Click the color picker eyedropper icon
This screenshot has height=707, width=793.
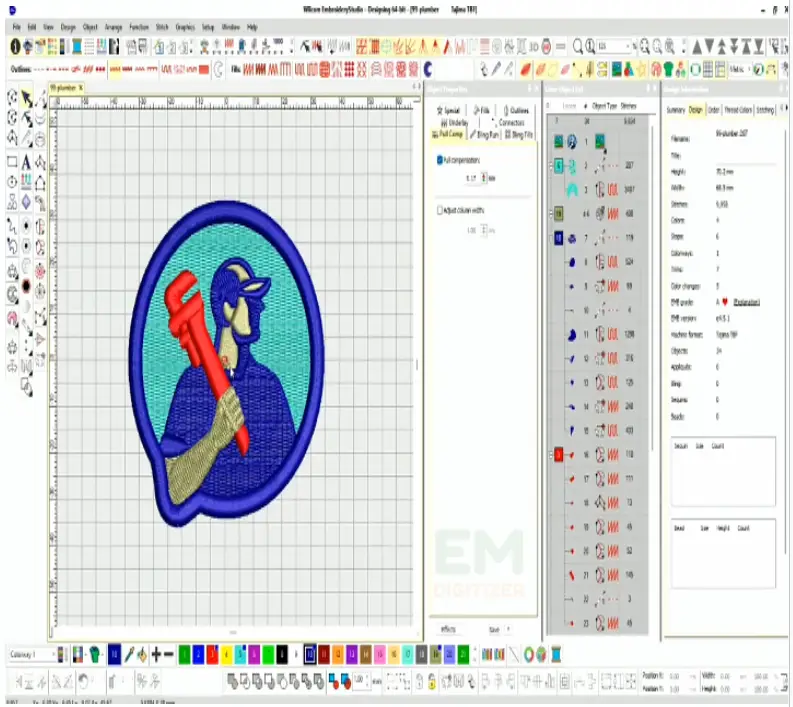(x=129, y=655)
